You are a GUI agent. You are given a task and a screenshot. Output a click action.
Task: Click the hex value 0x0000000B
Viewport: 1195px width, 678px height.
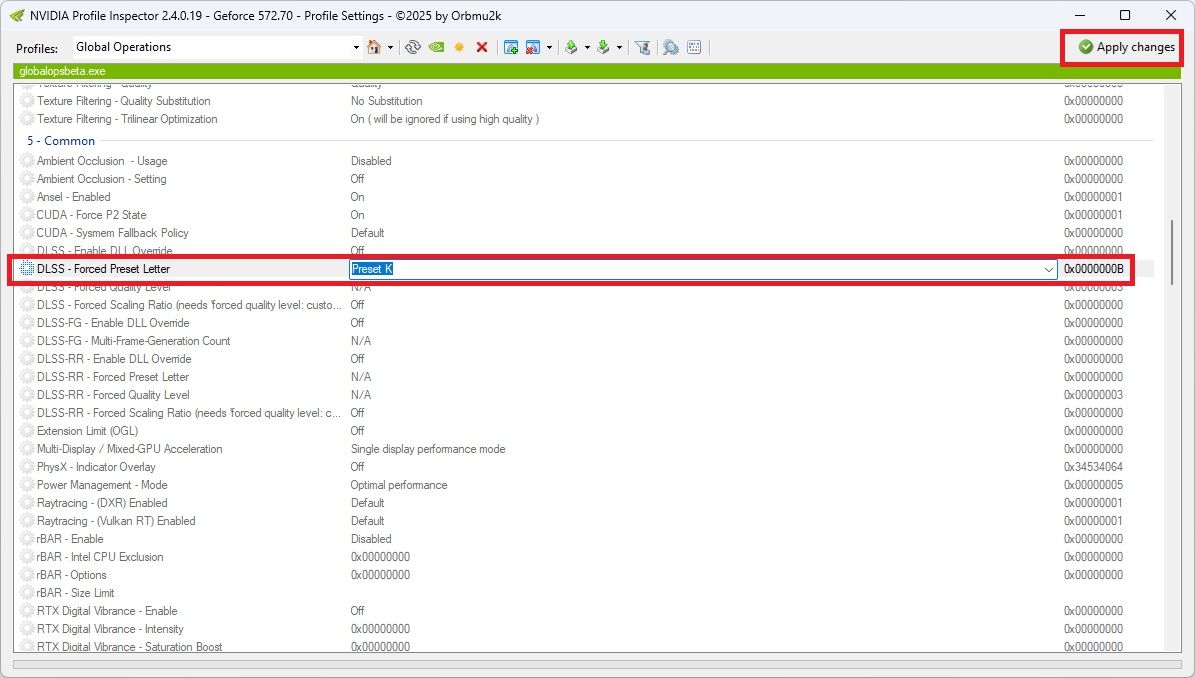(1094, 269)
